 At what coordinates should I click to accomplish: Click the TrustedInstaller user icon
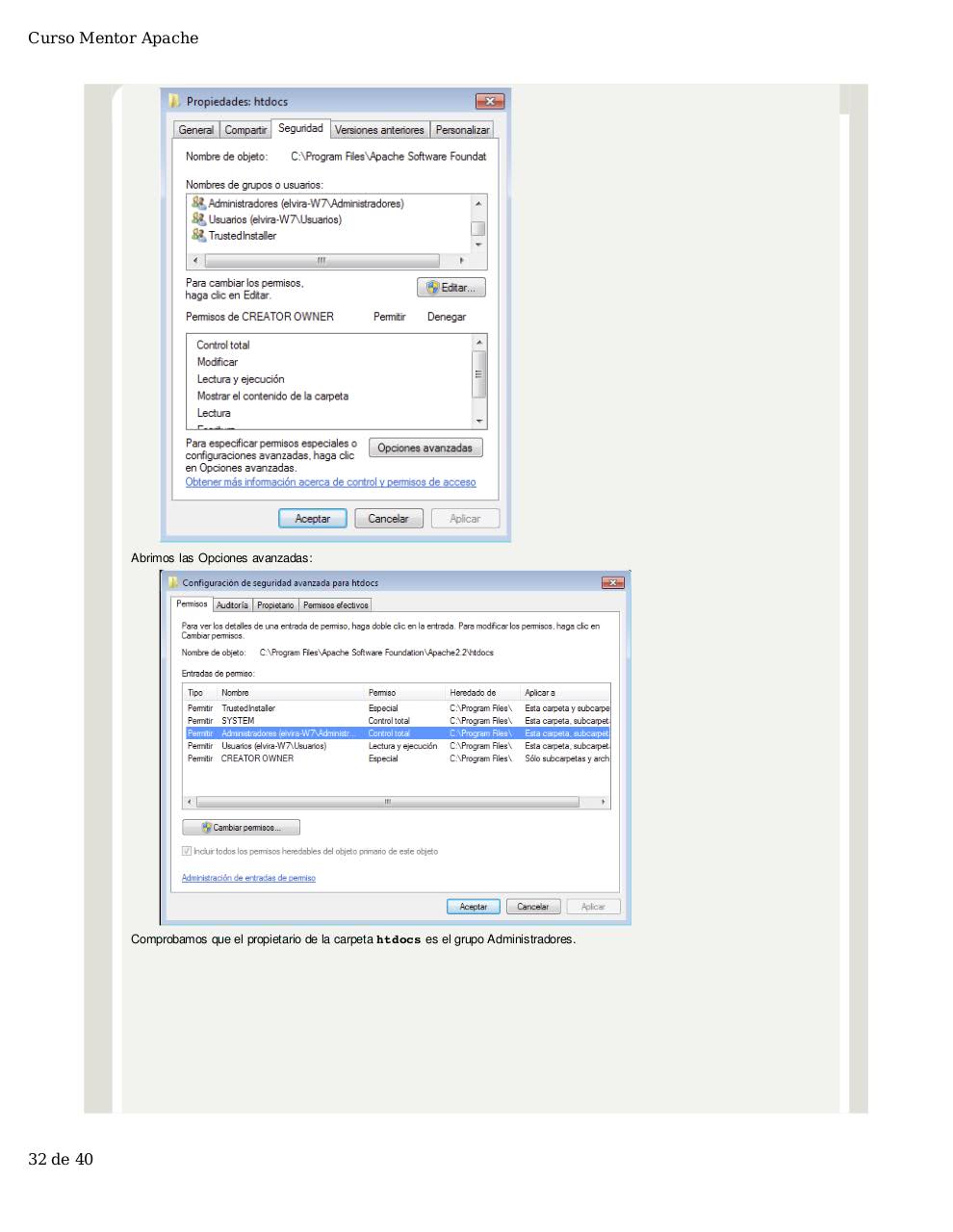(x=197, y=235)
